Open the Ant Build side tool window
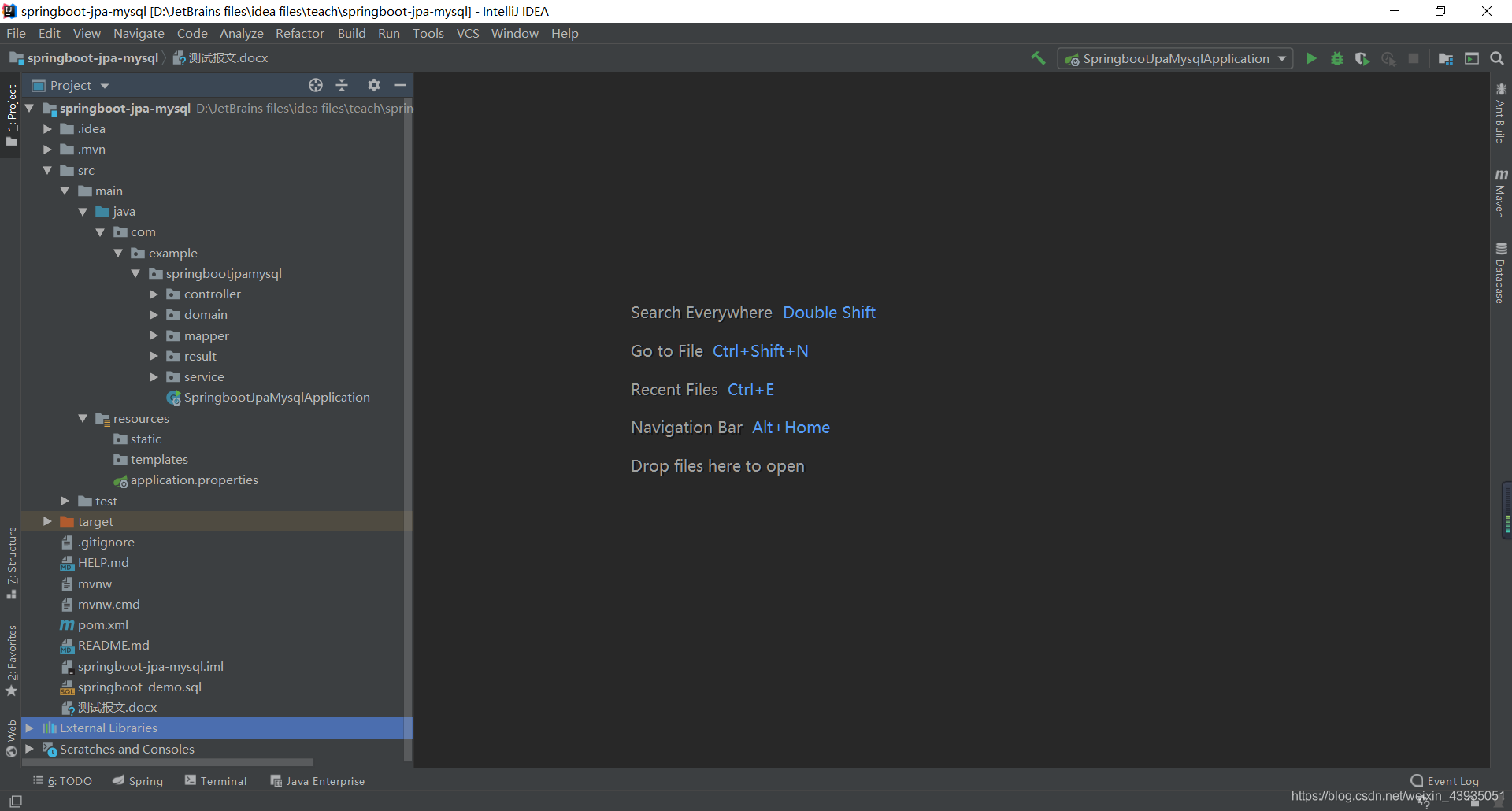The height and width of the screenshot is (811, 1512). click(1501, 114)
